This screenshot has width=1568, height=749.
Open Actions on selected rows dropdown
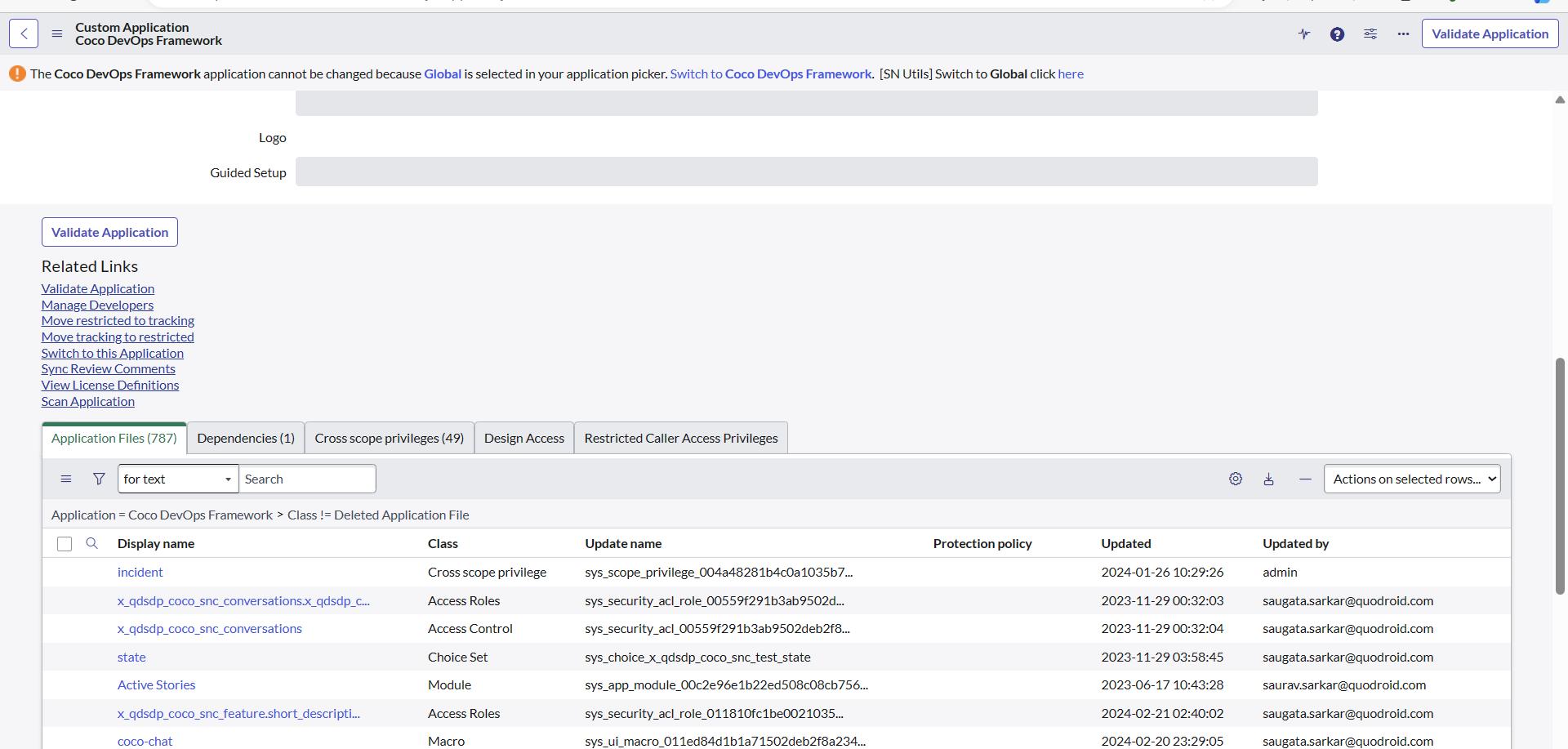[1412, 479]
